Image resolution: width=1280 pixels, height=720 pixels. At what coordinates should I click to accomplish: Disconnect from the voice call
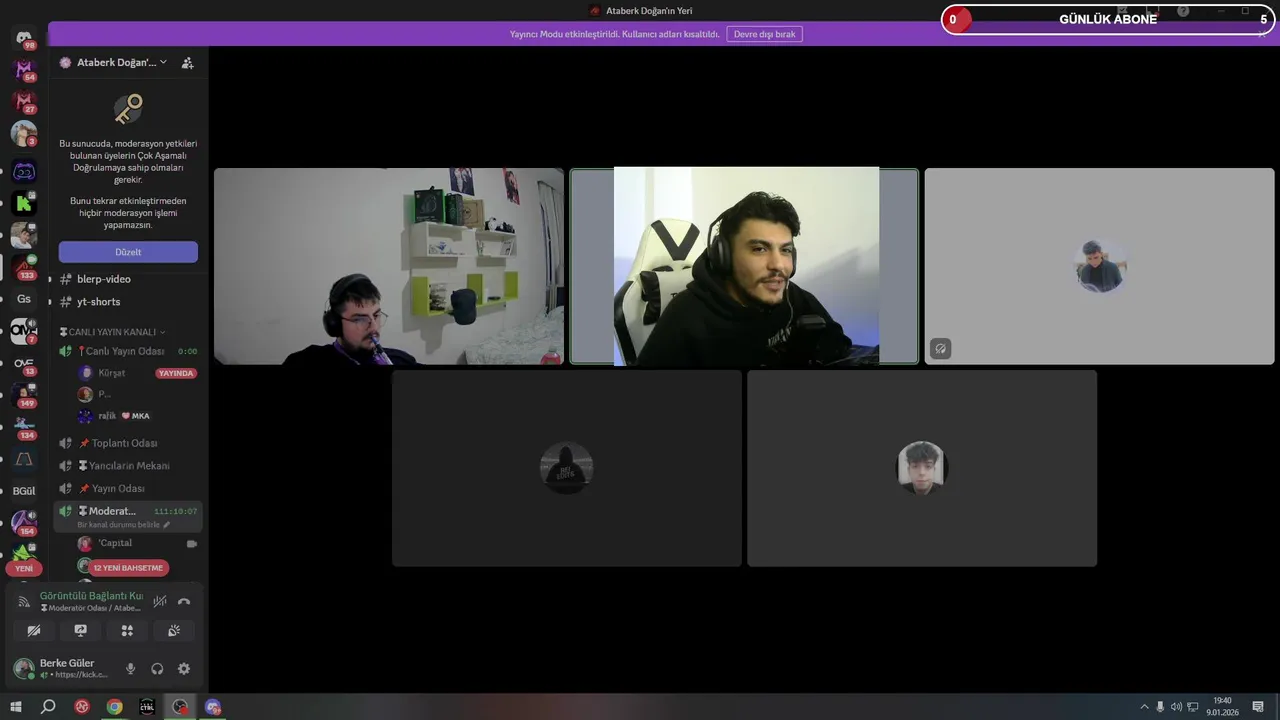pyautogui.click(x=184, y=601)
